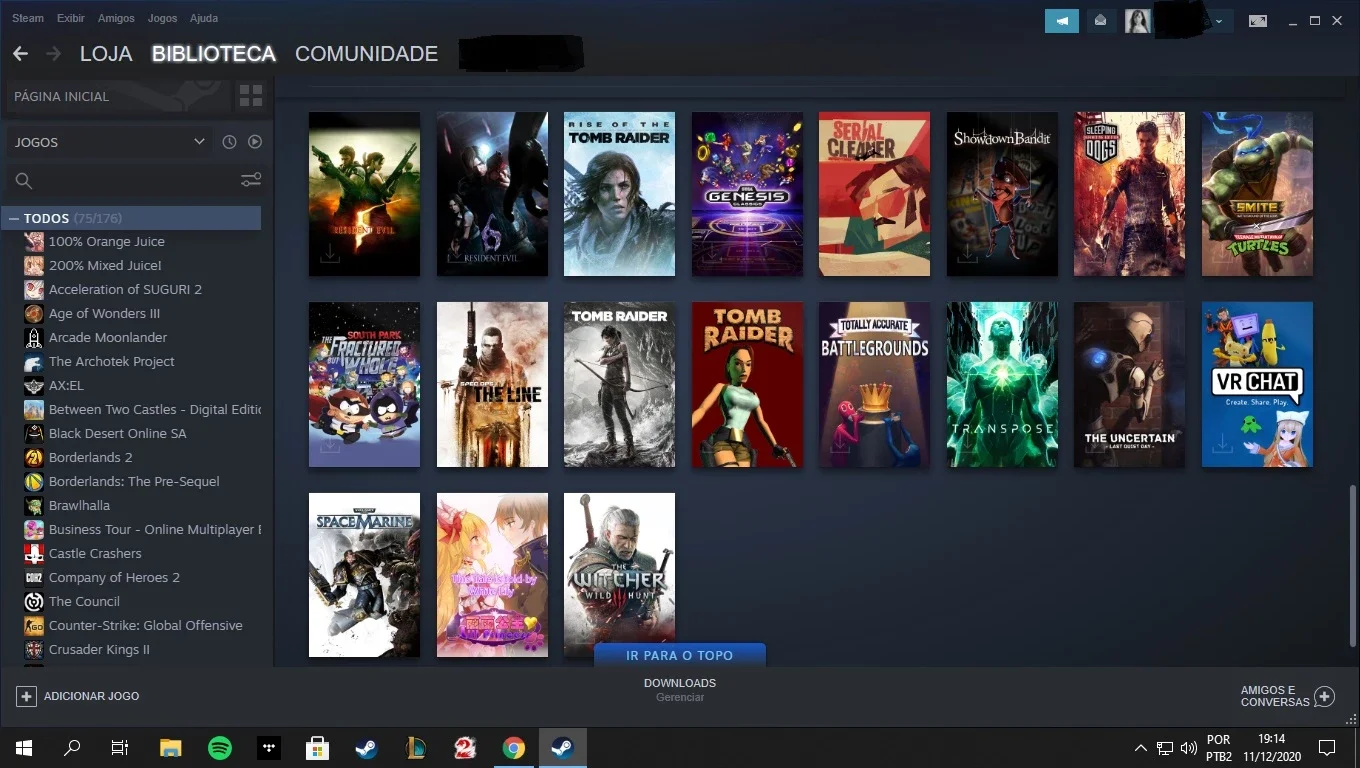Open File Explorer from the taskbar
The height and width of the screenshot is (768, 1360).
[x=171, y=748]
